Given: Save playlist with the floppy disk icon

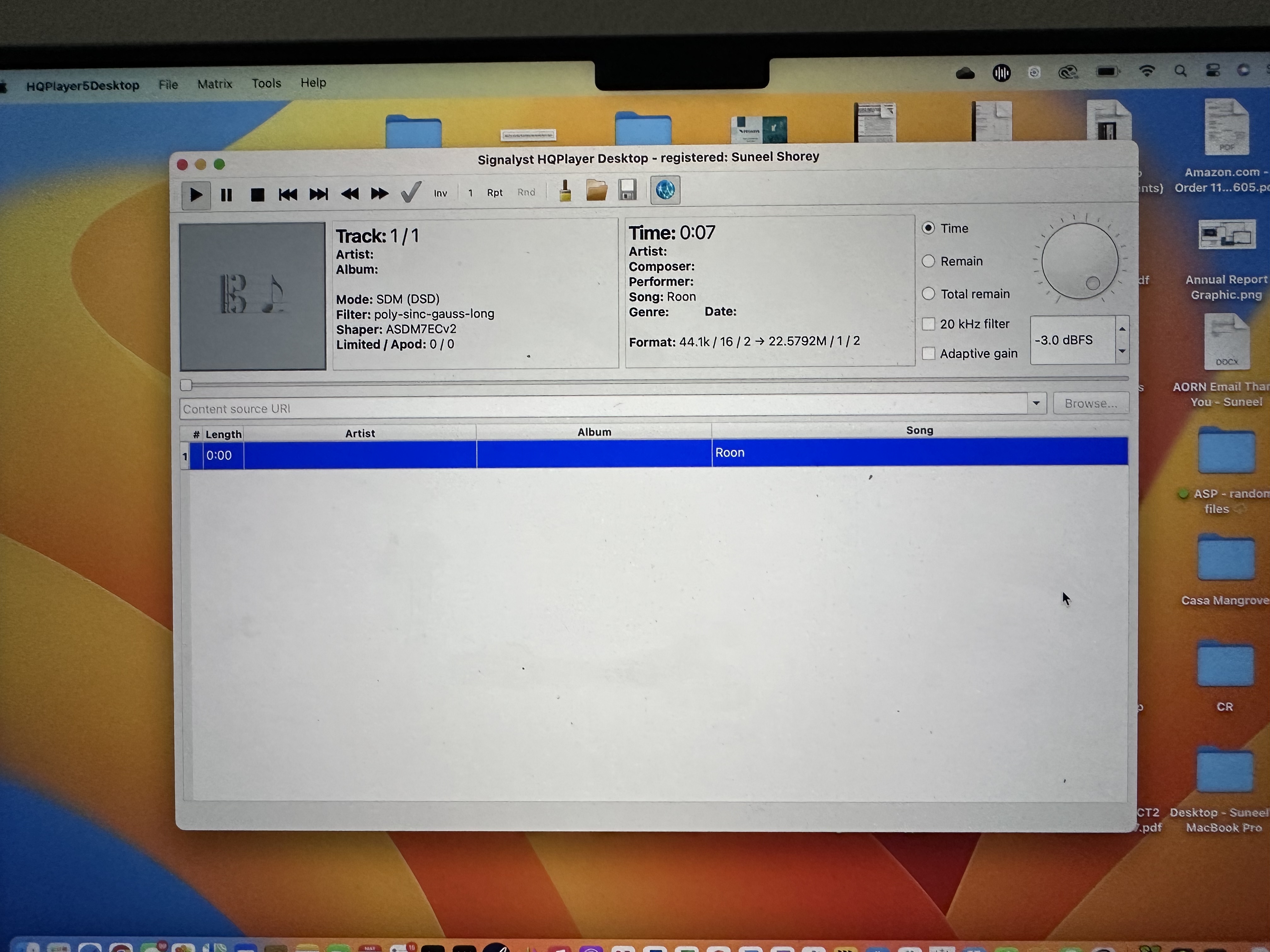Looking at the screenshot, I should pos(627,190).
